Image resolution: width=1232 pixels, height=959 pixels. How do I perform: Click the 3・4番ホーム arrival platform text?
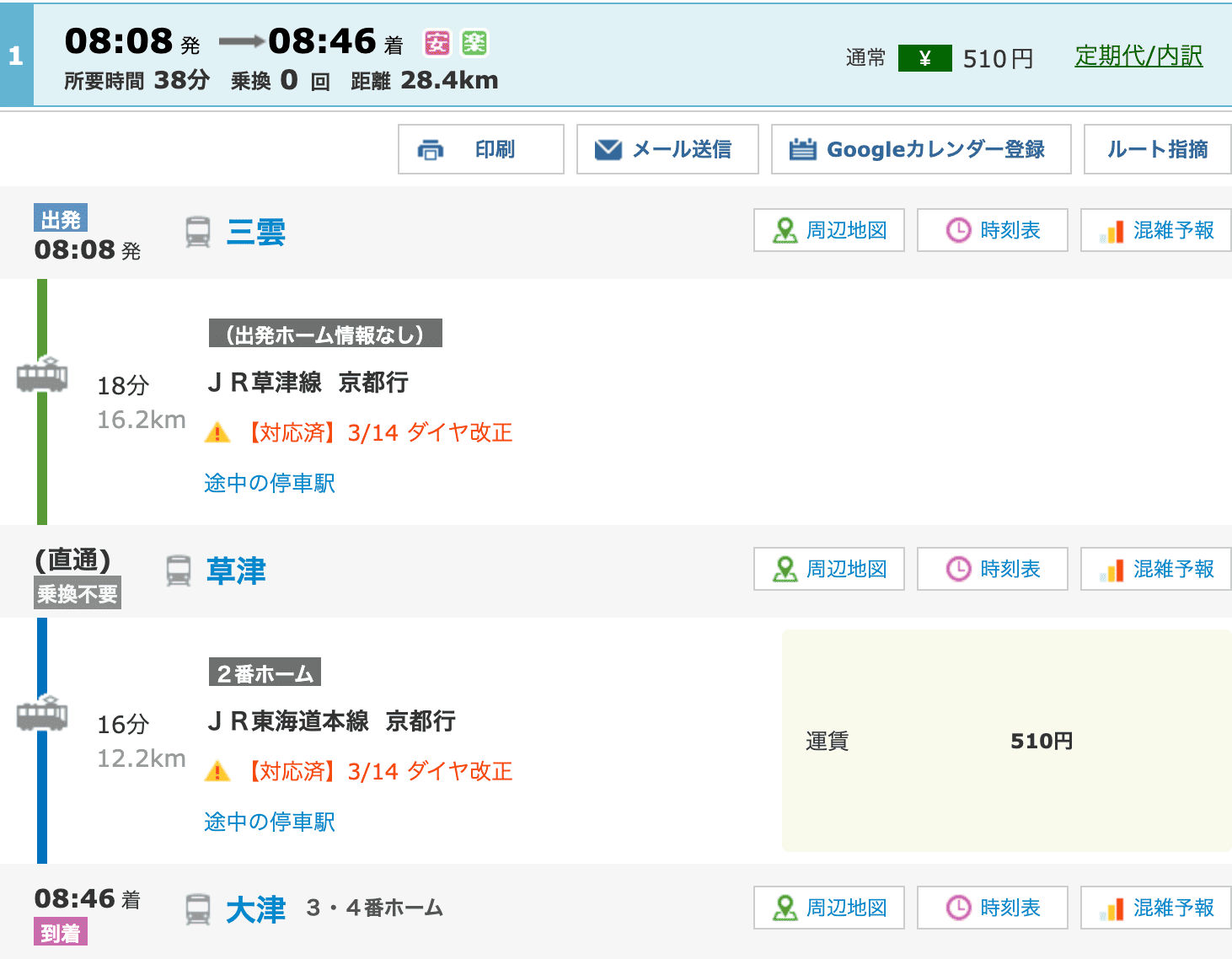(x=375, y=908)
